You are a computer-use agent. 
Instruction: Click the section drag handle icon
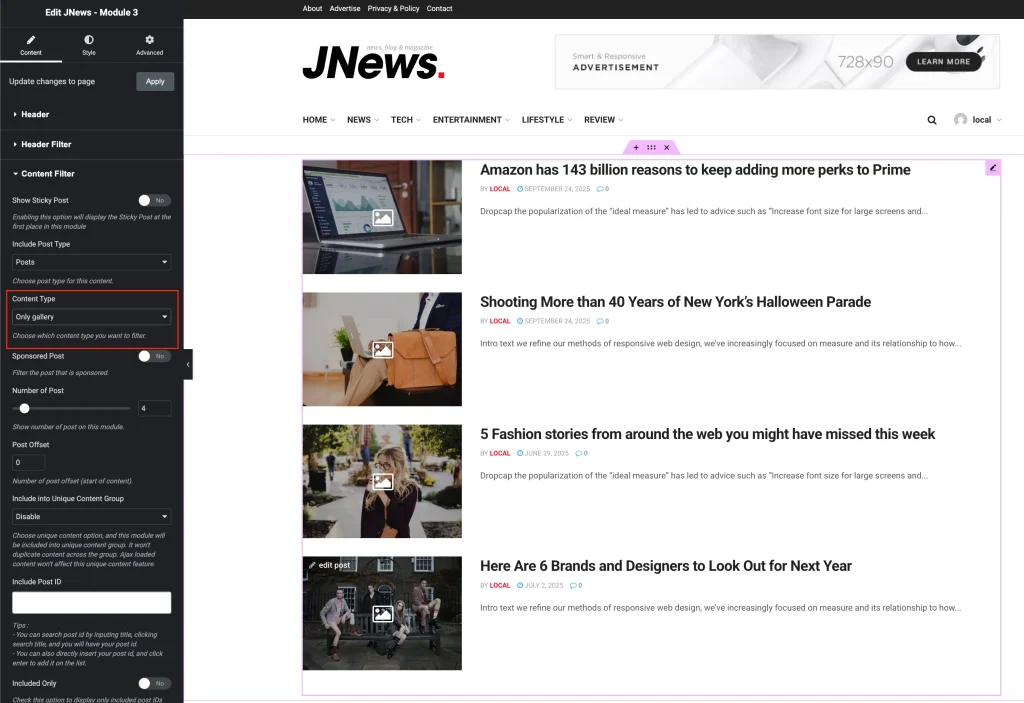point(651,148)
